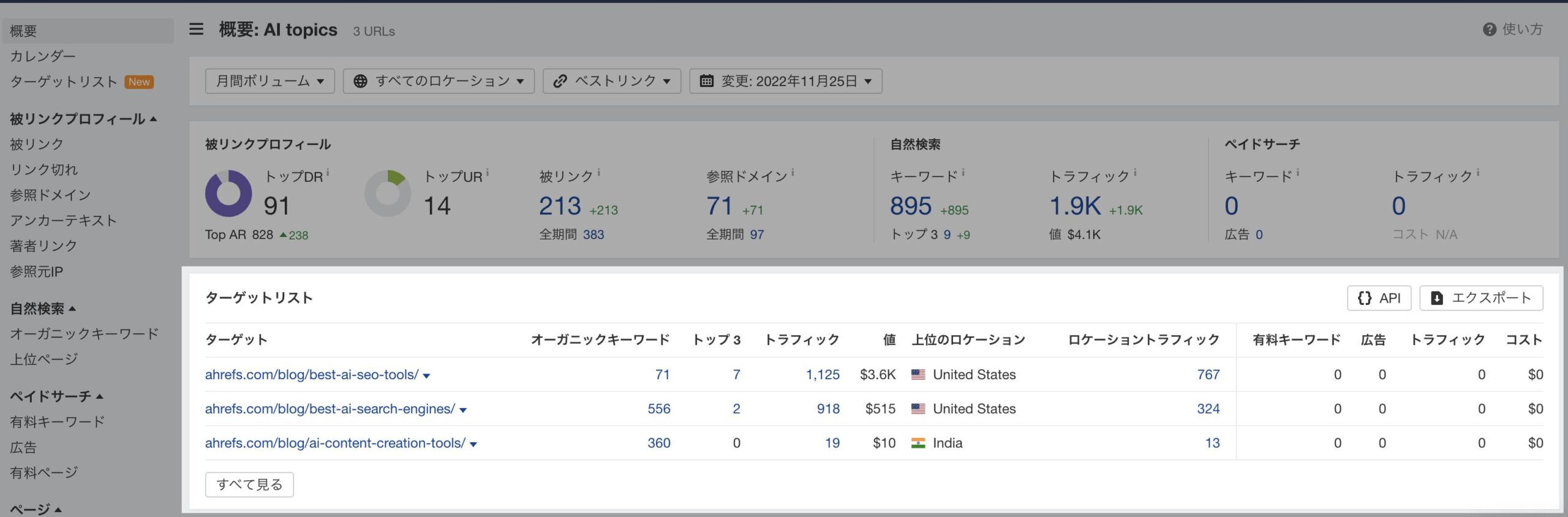This screenshot has height=517, width=1568.
Task: Click info icon next to トップDR label
Action: (x=328, y=173)
